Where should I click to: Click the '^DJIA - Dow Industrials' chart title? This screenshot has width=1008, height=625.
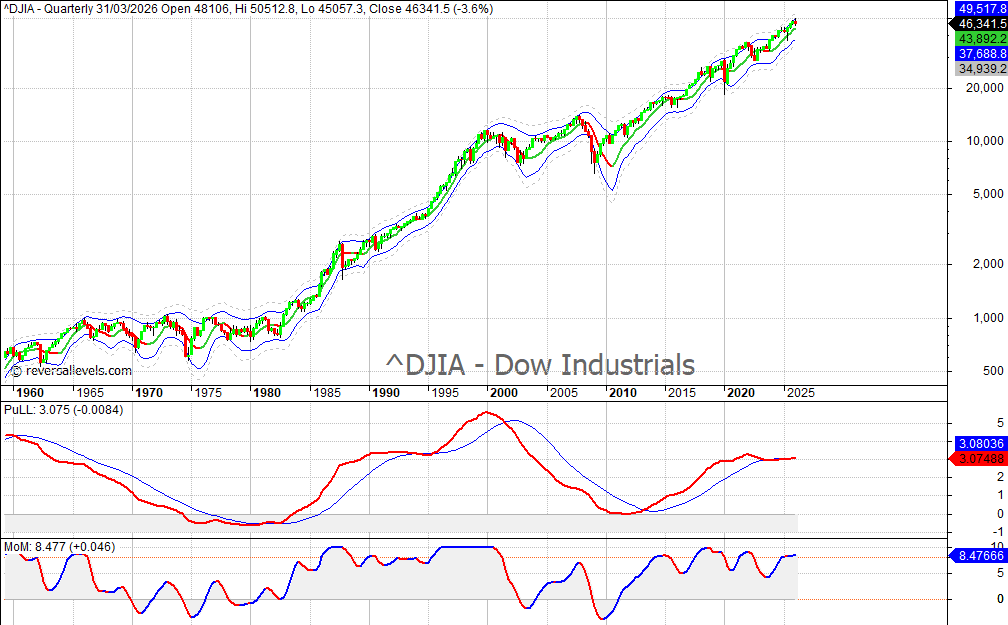(540, 364)
